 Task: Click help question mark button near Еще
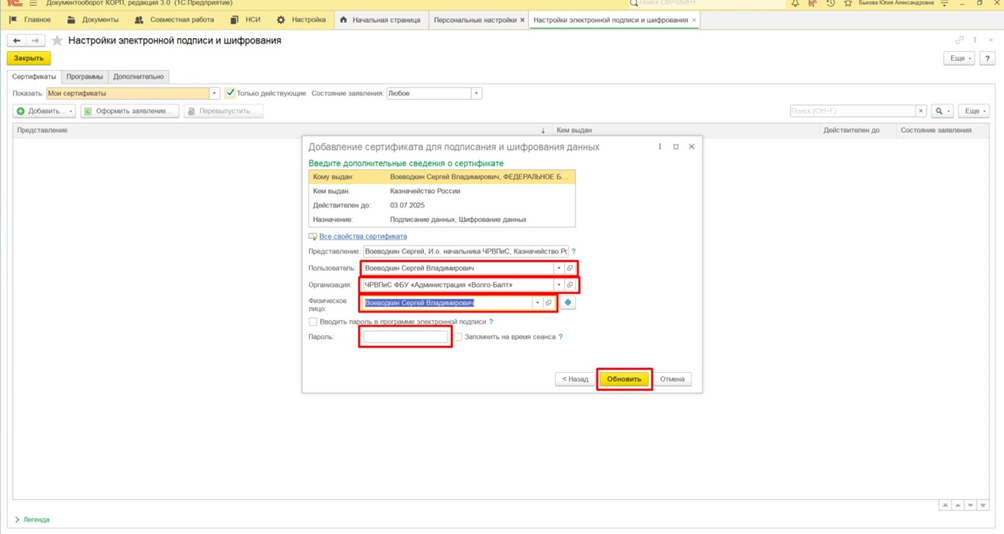987,58
